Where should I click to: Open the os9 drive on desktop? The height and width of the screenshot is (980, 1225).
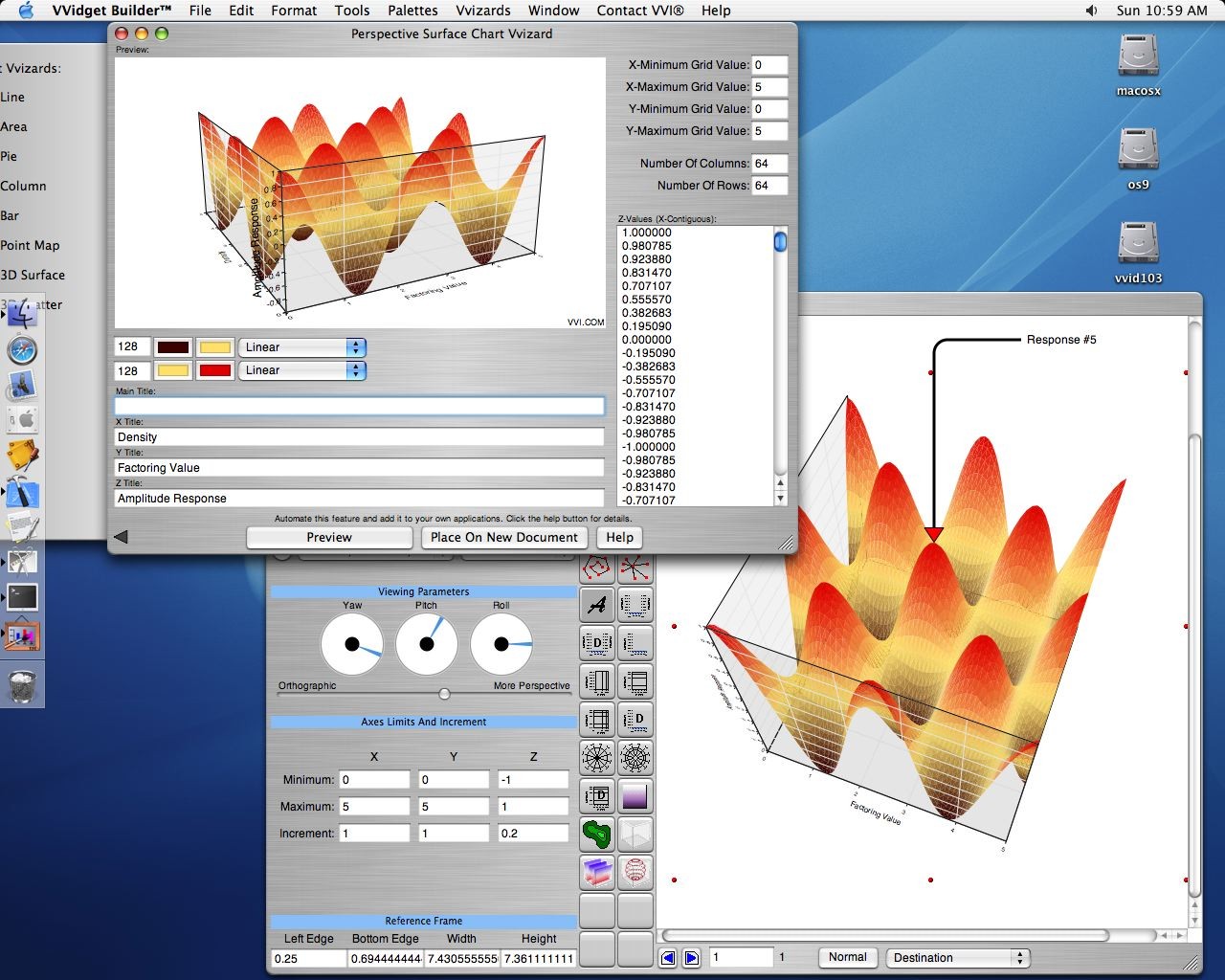[1138, 160]
